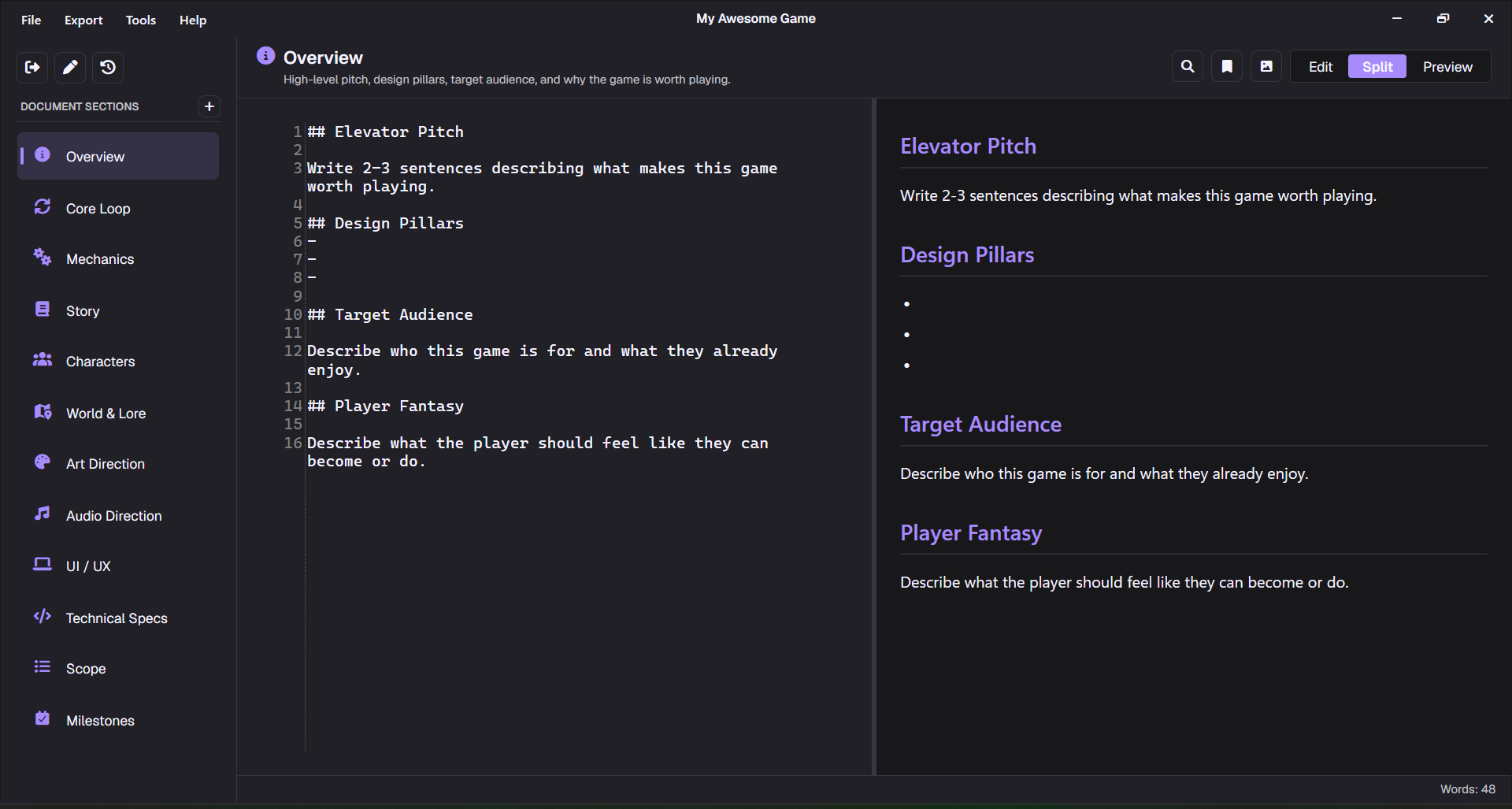This screenshot has height=809, width=1512.
Task: Open the Mechanics section
Action: click(x=118, y=259)
